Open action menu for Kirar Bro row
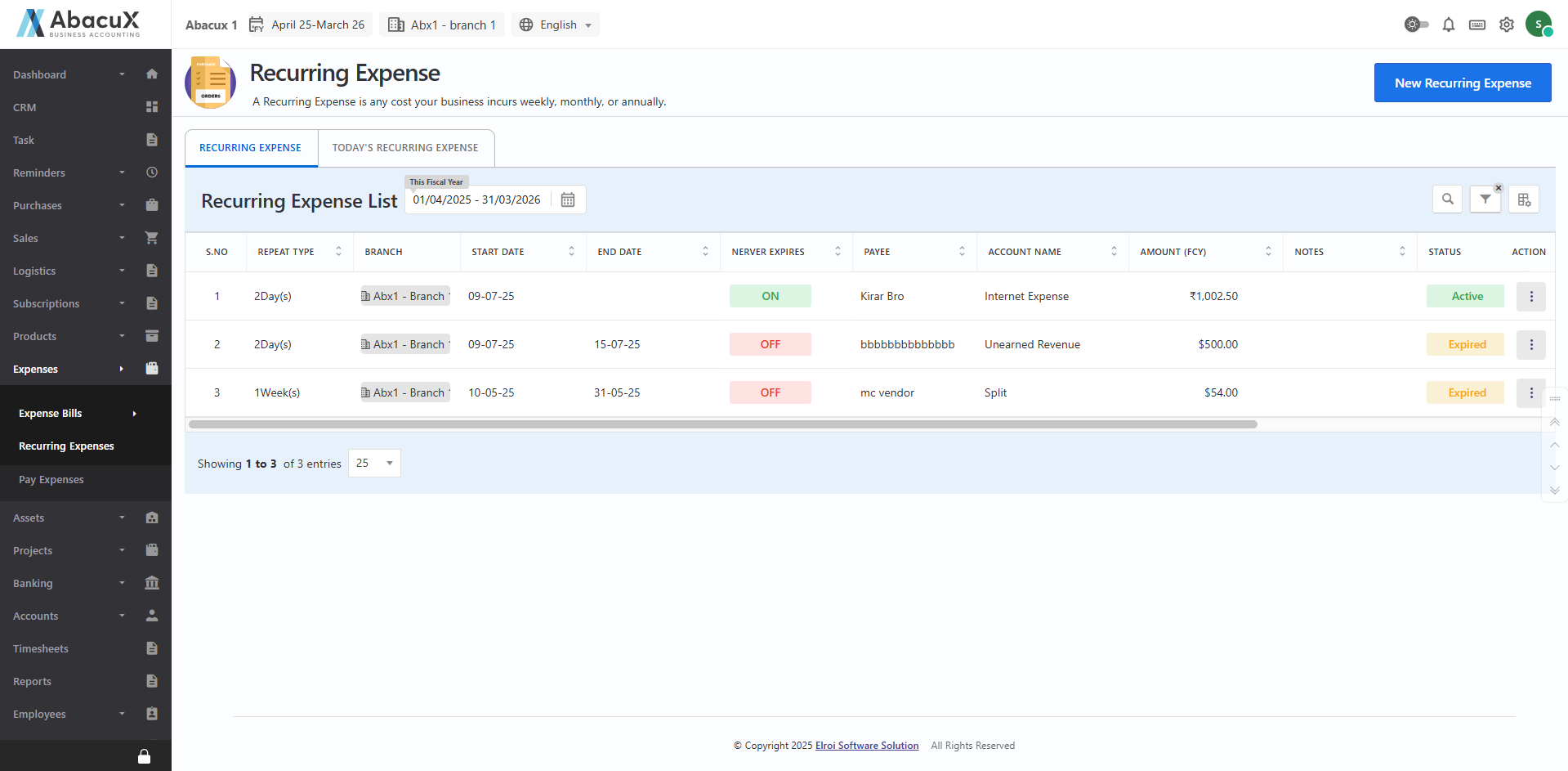 (1530, 296)
